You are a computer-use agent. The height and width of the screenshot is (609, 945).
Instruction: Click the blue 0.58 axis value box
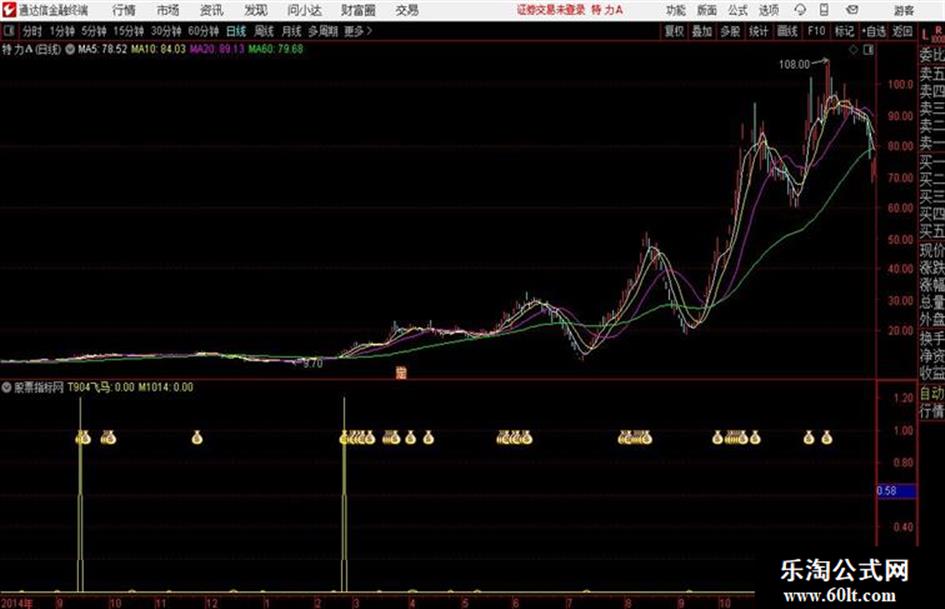(x=896, y=491)
